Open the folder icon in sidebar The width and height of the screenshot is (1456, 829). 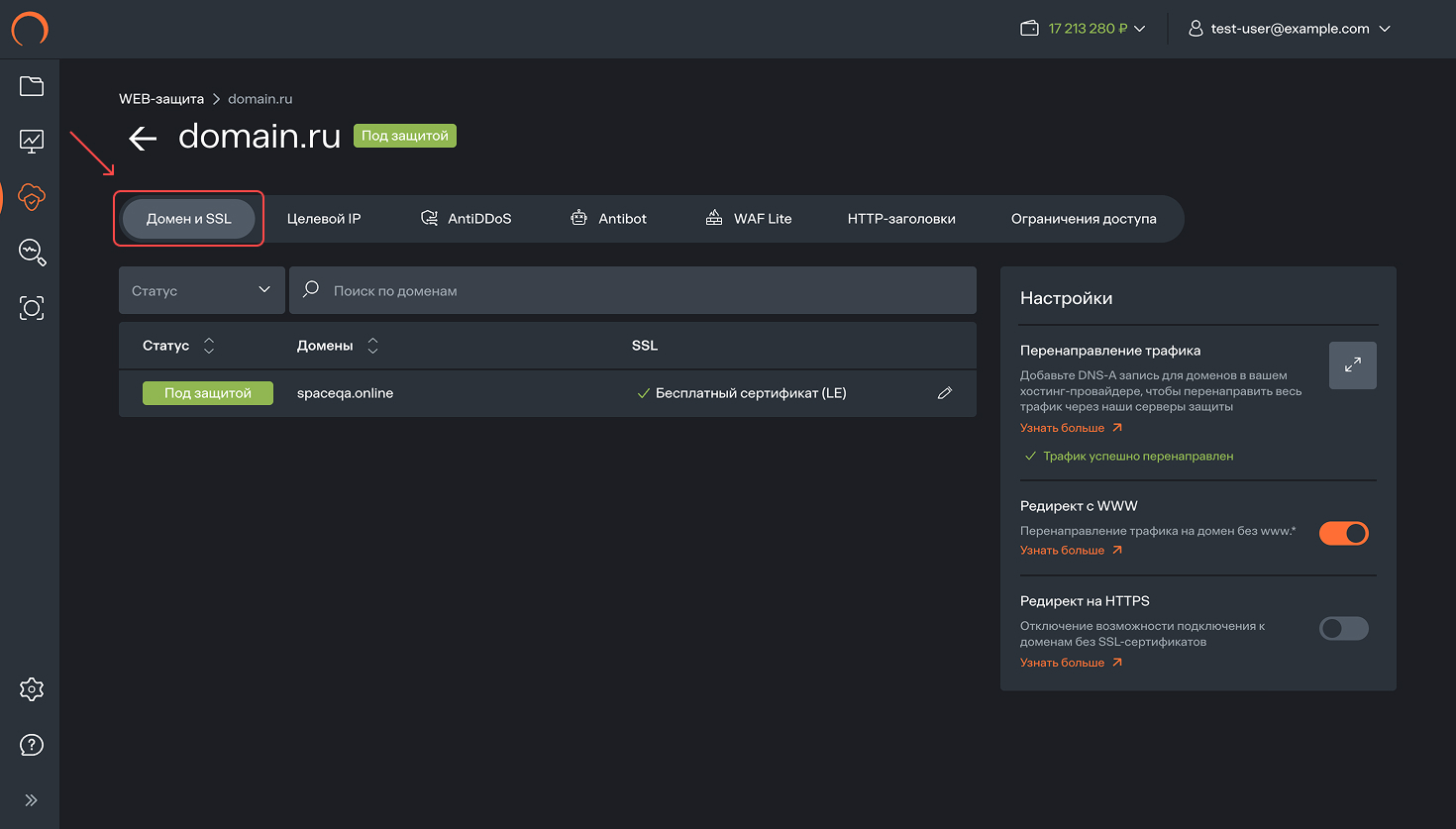[x=32, y=86]
